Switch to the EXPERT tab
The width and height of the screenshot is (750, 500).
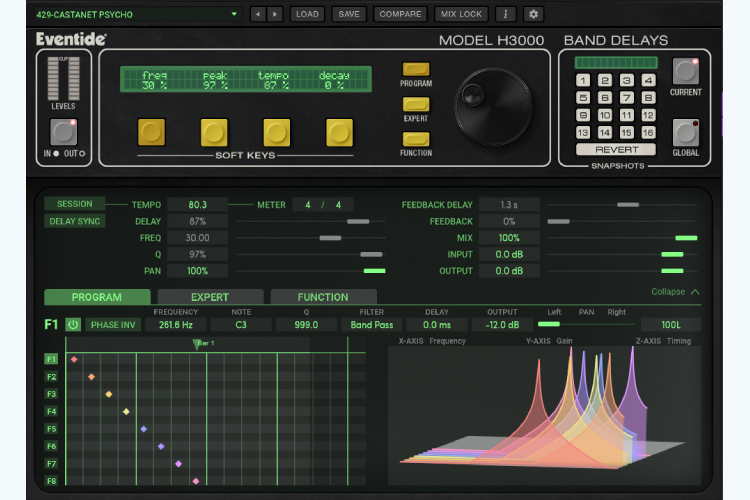pos(210,297)
